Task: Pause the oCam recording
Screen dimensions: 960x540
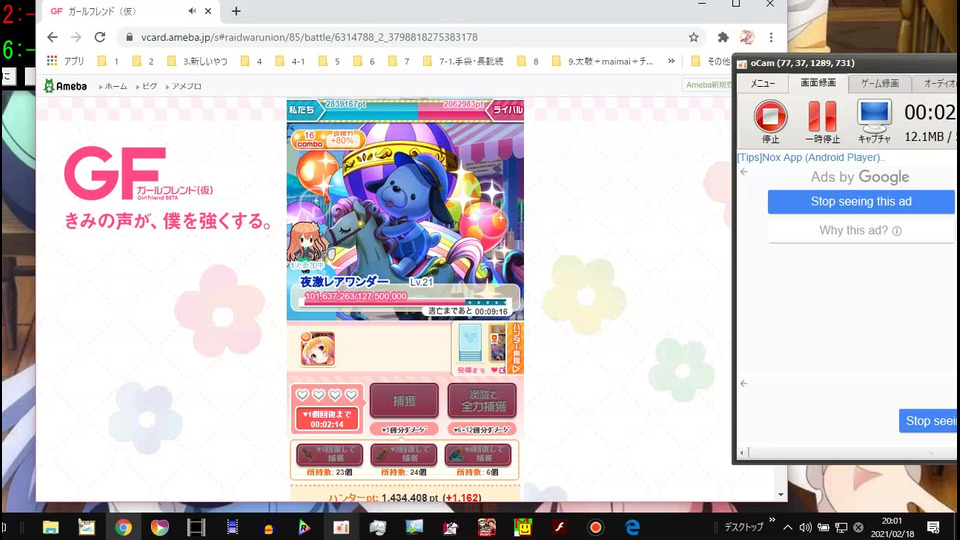Action: coord(822,116)
